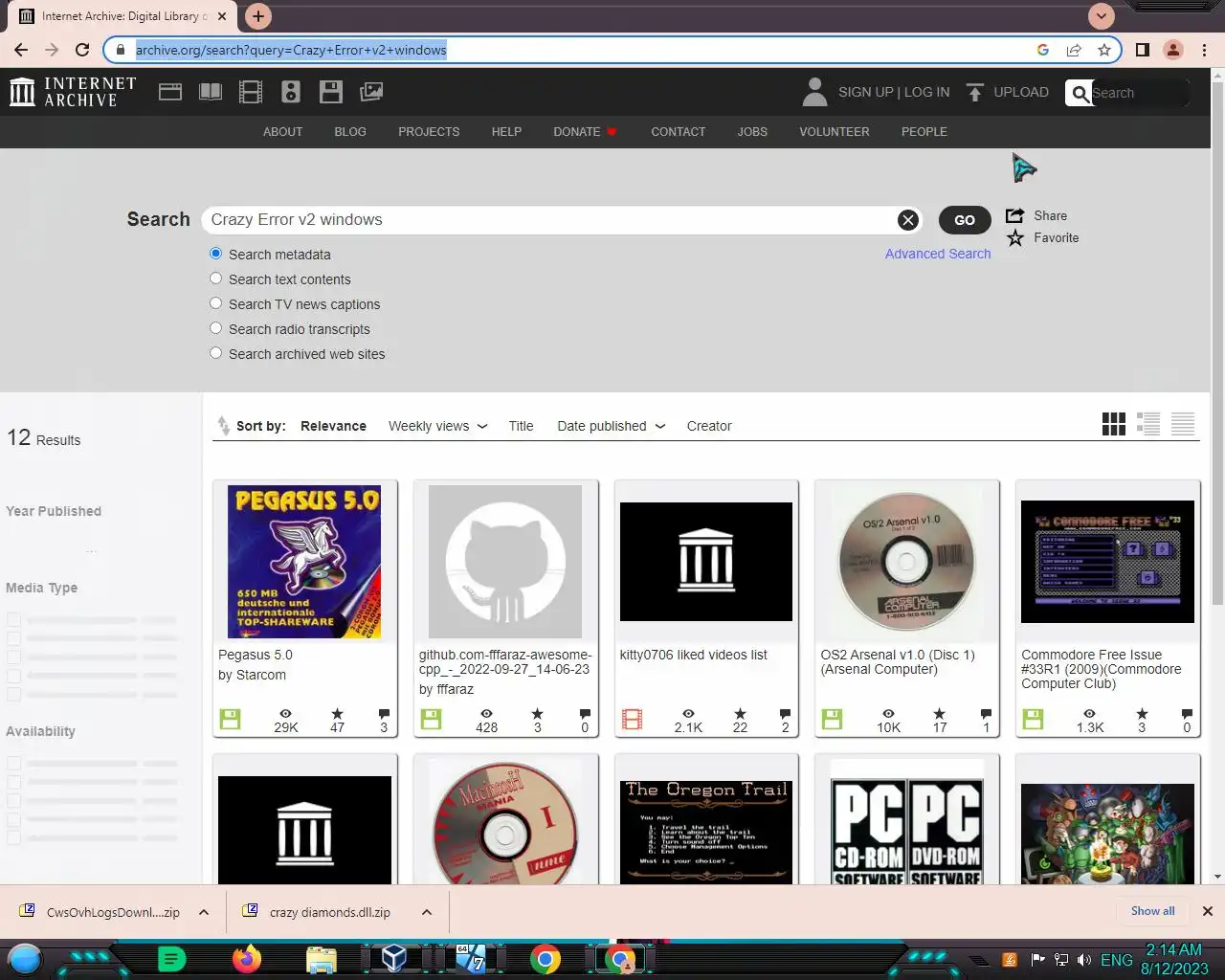
Task: Switch to tile grid view
Action: [1114, 424]
